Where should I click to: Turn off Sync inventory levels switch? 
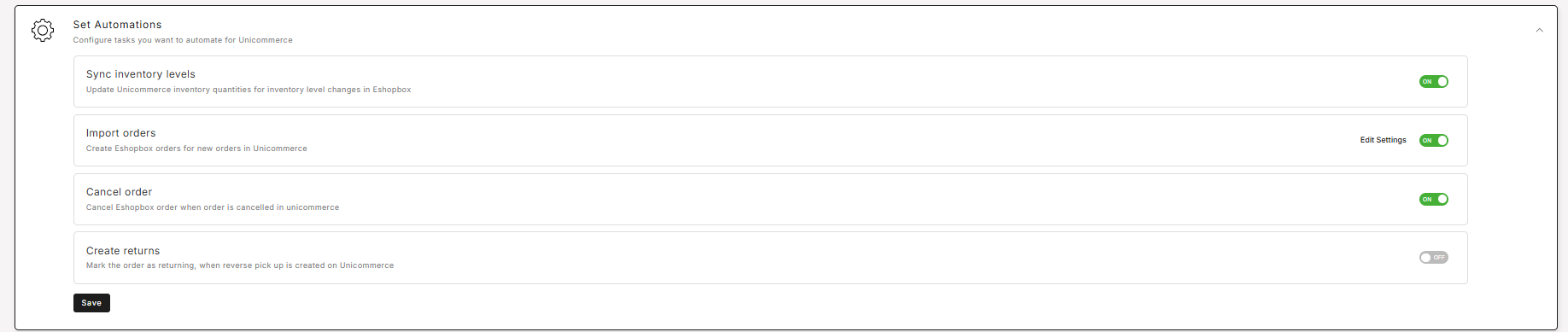click(1434, 82)
